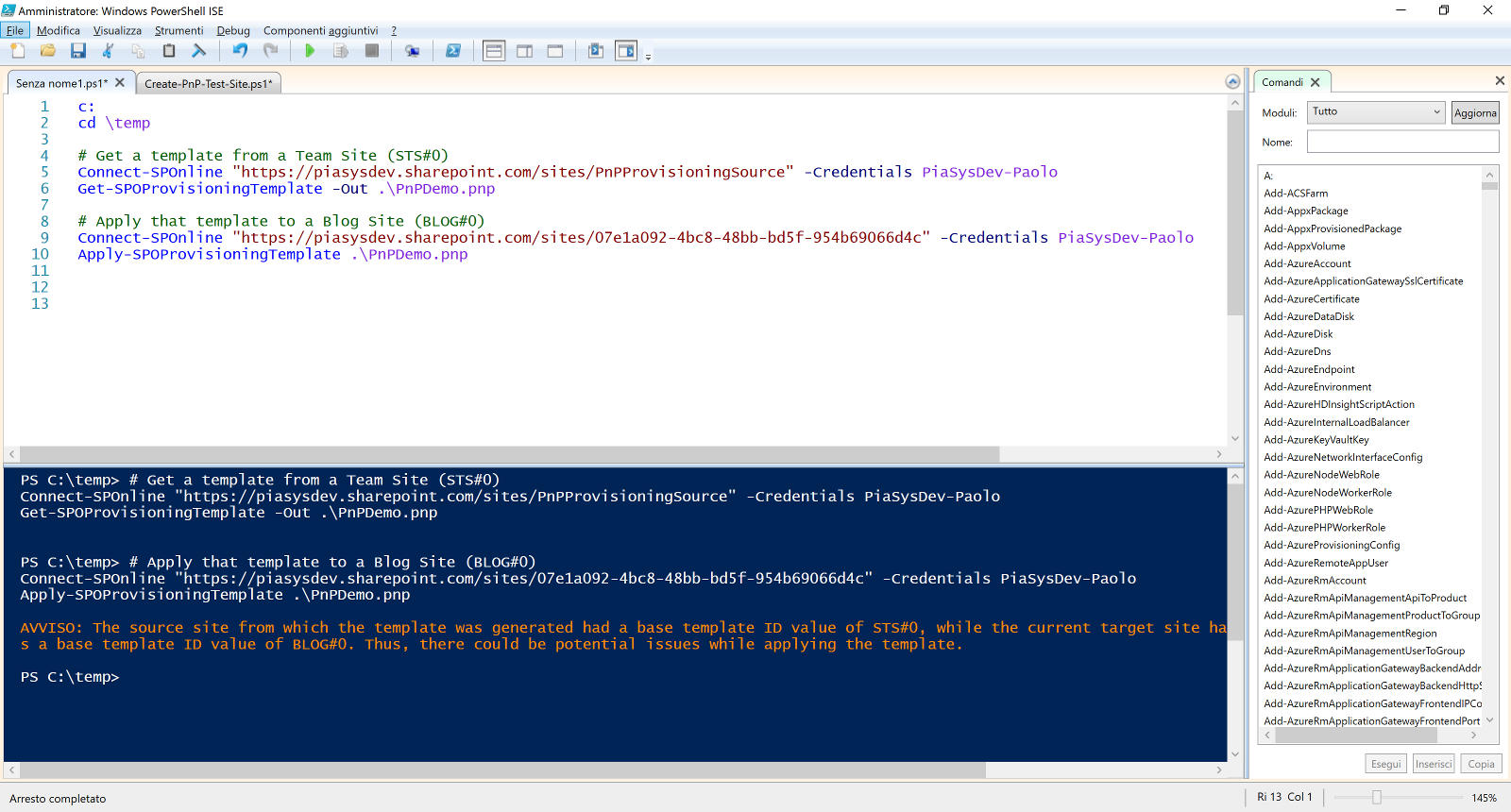This screenshot has height=812, width=1511.
Task: Click the Aggiorna button
Action: click(1475, 112)
